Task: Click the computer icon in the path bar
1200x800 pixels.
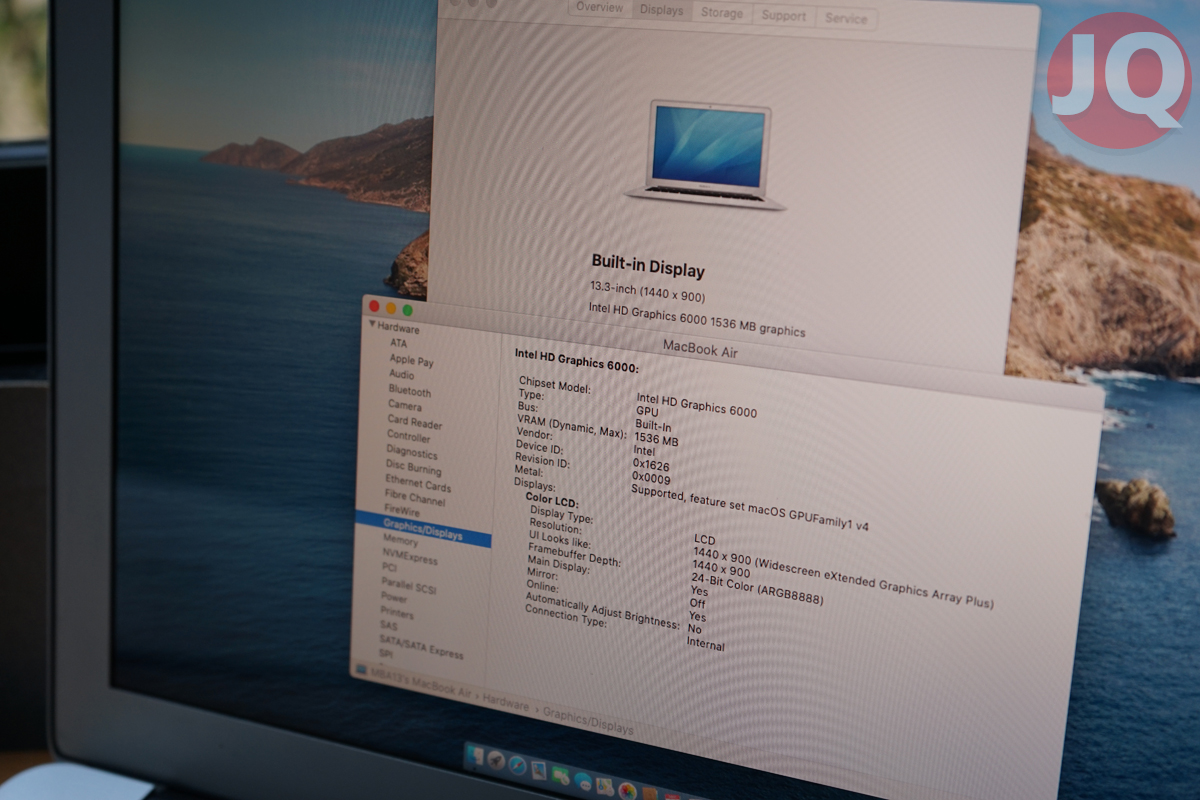Action: [x=361, y=668]
